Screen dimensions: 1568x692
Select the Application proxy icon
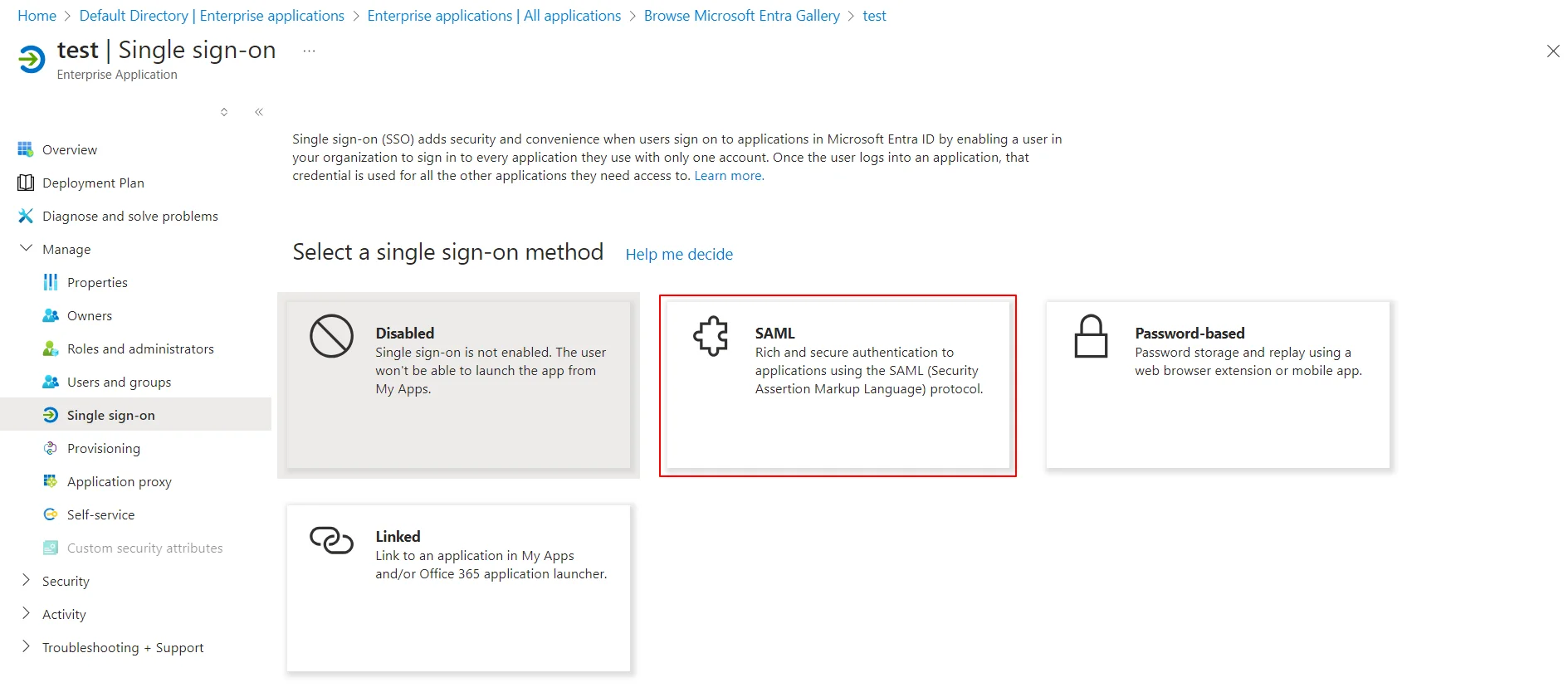50,481
